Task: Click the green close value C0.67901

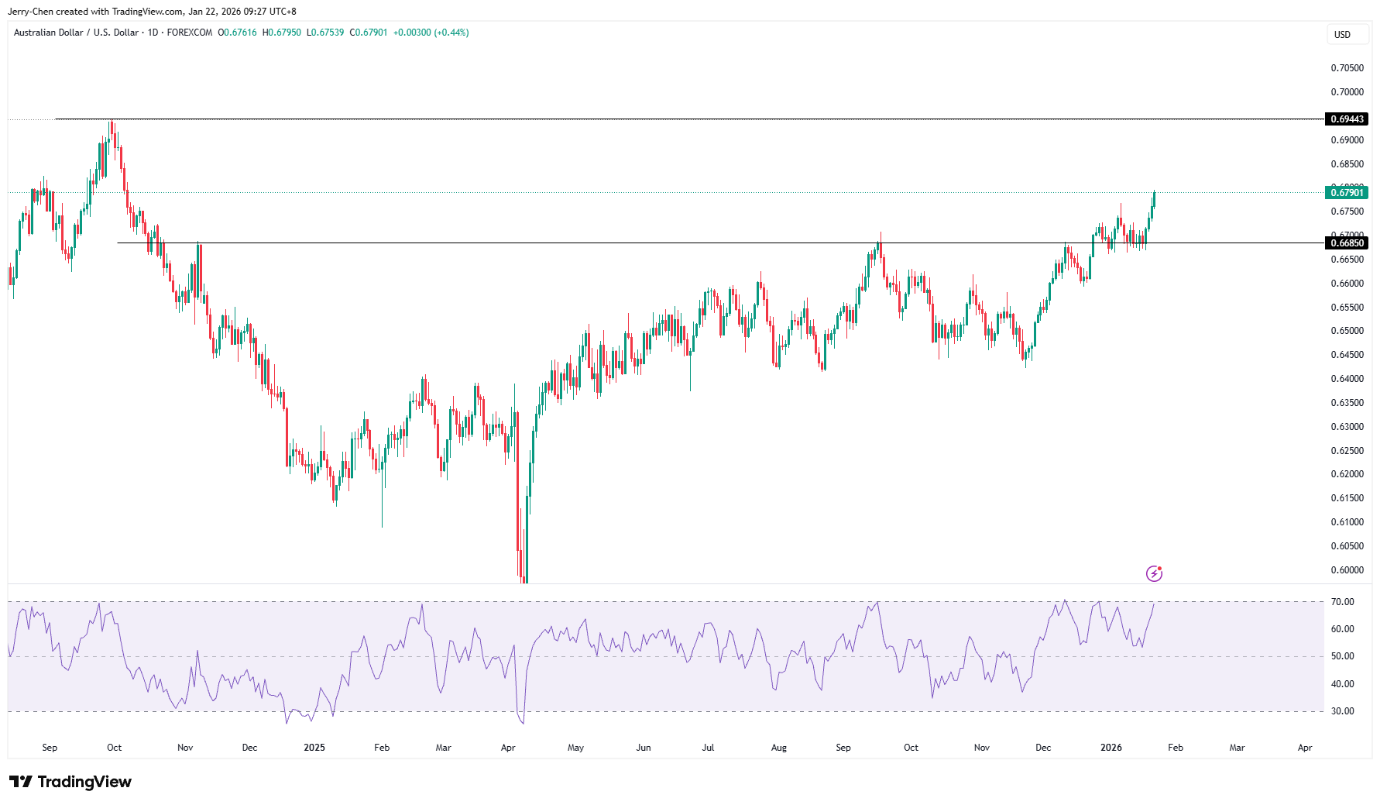Action: (369, 33)
